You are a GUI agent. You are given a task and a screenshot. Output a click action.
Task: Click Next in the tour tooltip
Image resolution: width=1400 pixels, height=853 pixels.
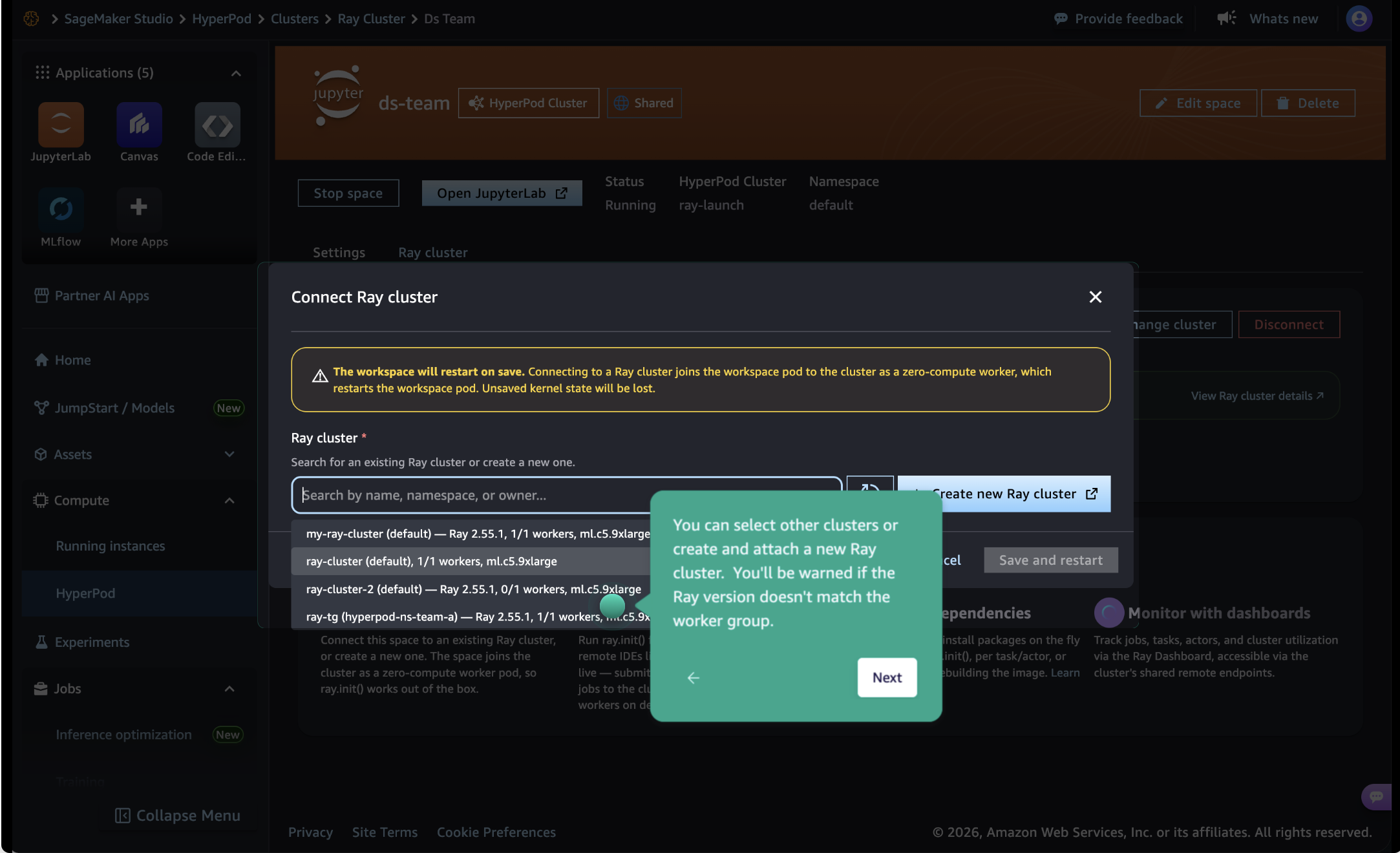coord(887,677)
